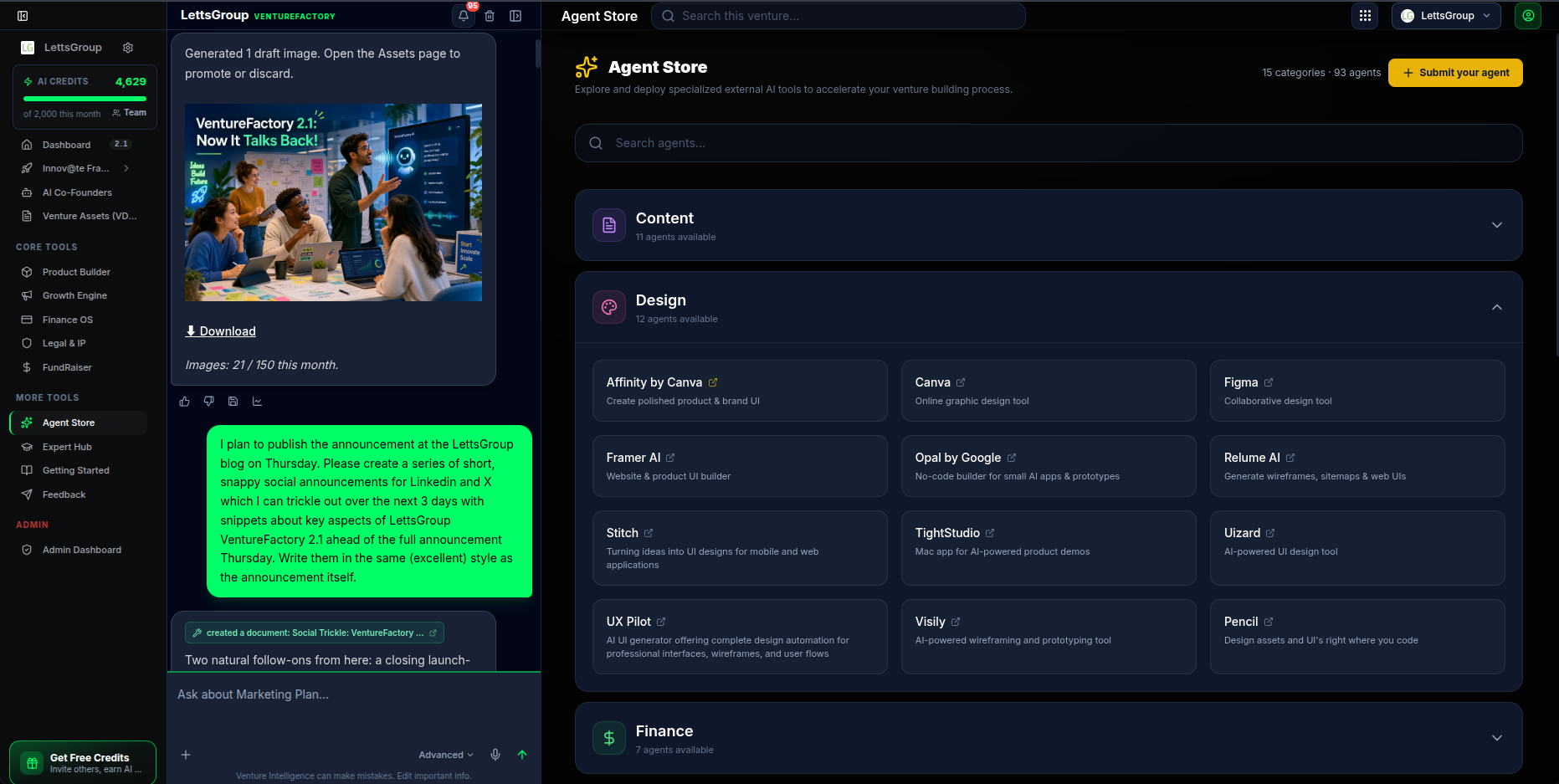Send message with the up arrow
The width and height of the screenshot is (1559, 784).
tap(522, 755)
